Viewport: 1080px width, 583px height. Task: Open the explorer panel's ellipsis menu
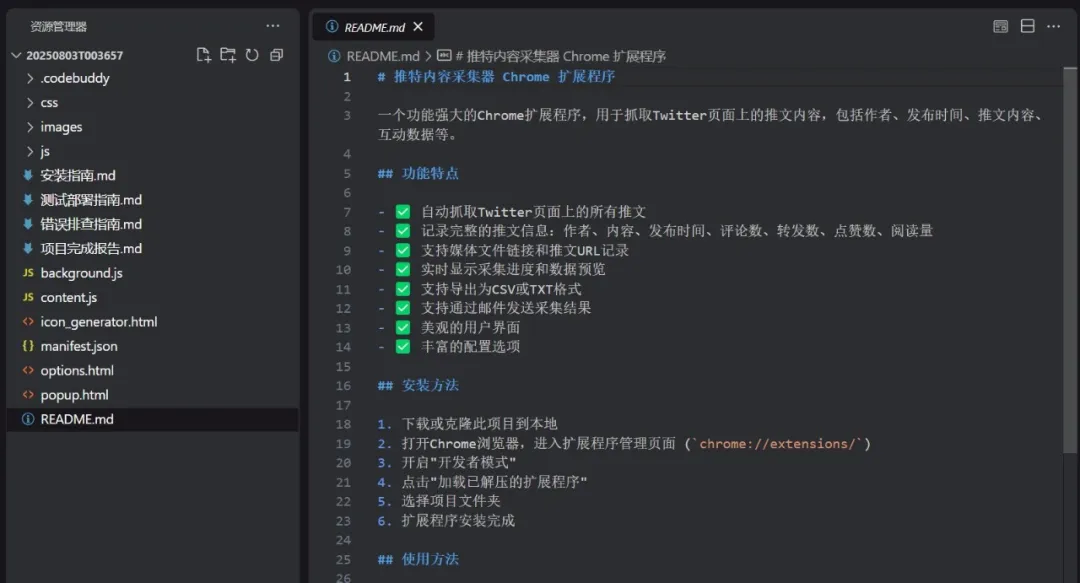(273, 26)
